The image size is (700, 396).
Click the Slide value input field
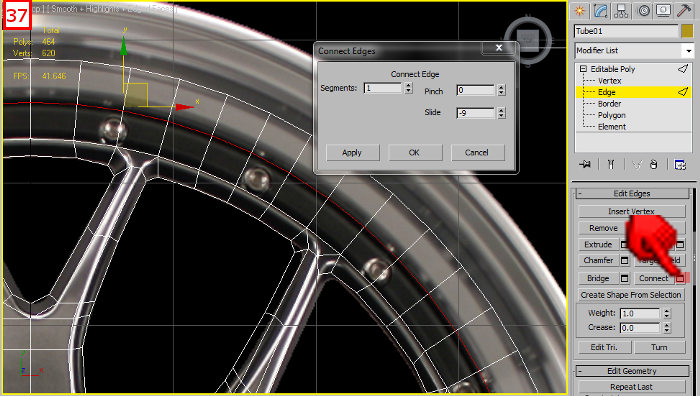475,113
